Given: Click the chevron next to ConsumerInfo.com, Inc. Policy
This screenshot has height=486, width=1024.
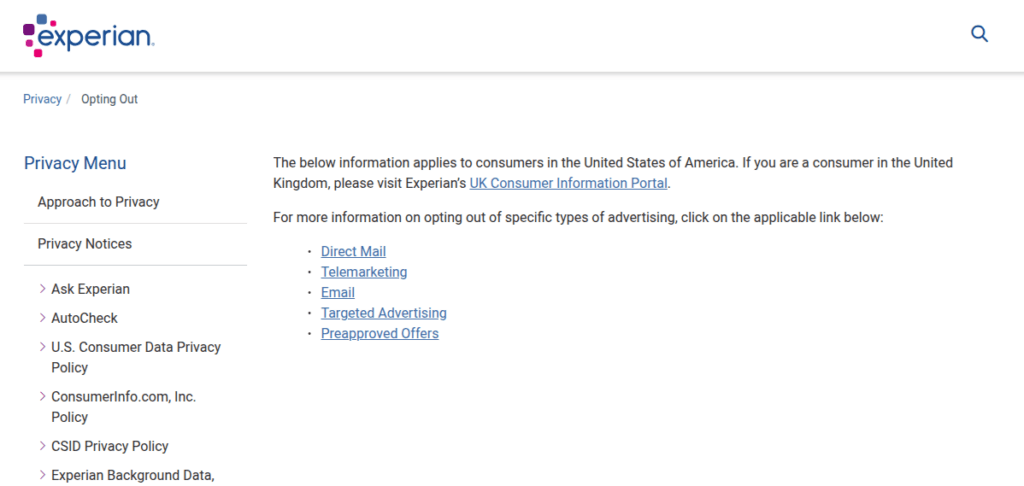Looking at the screenshot, I should tap(42, 397).
